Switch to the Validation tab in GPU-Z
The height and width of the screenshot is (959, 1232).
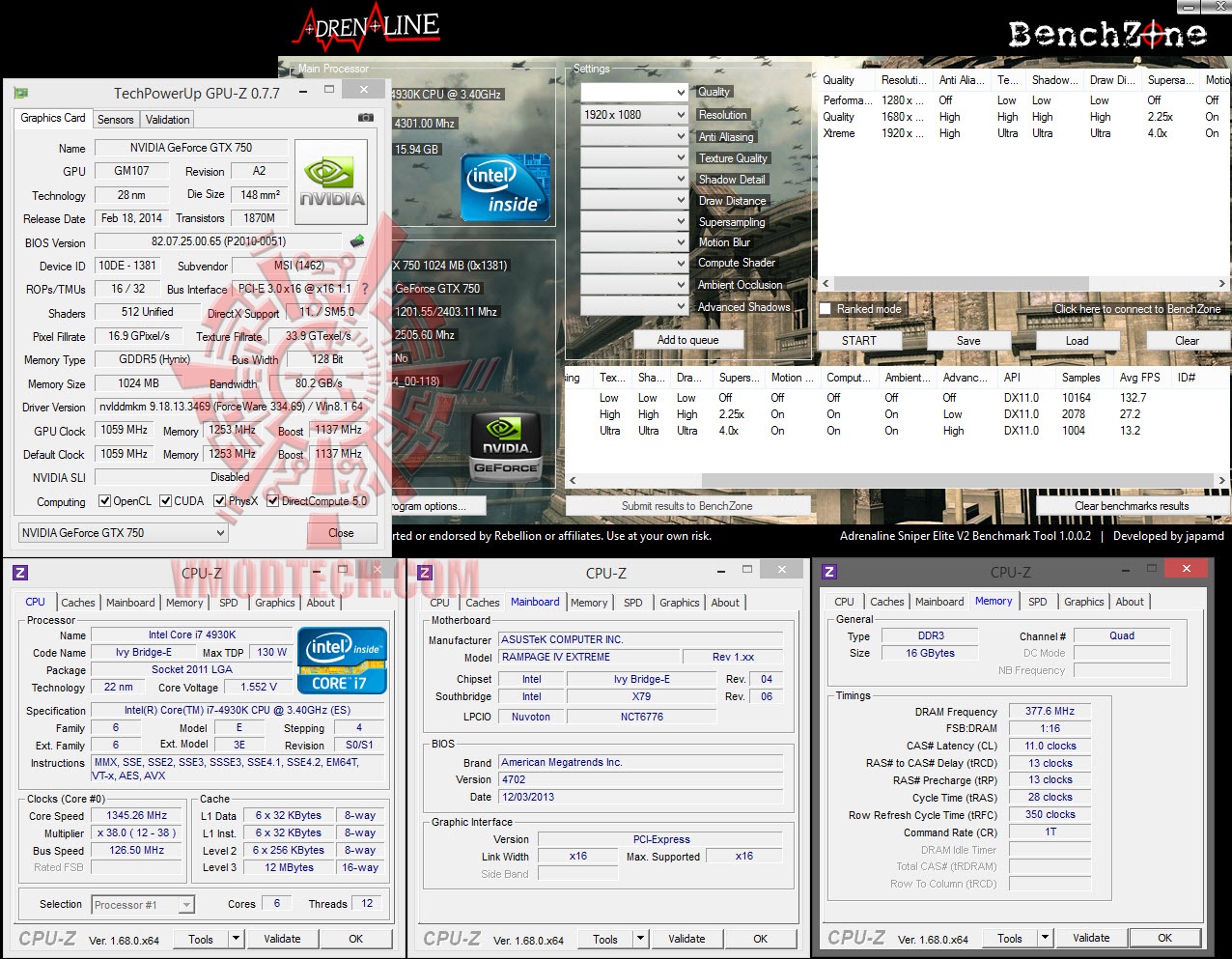coord(167,120)
